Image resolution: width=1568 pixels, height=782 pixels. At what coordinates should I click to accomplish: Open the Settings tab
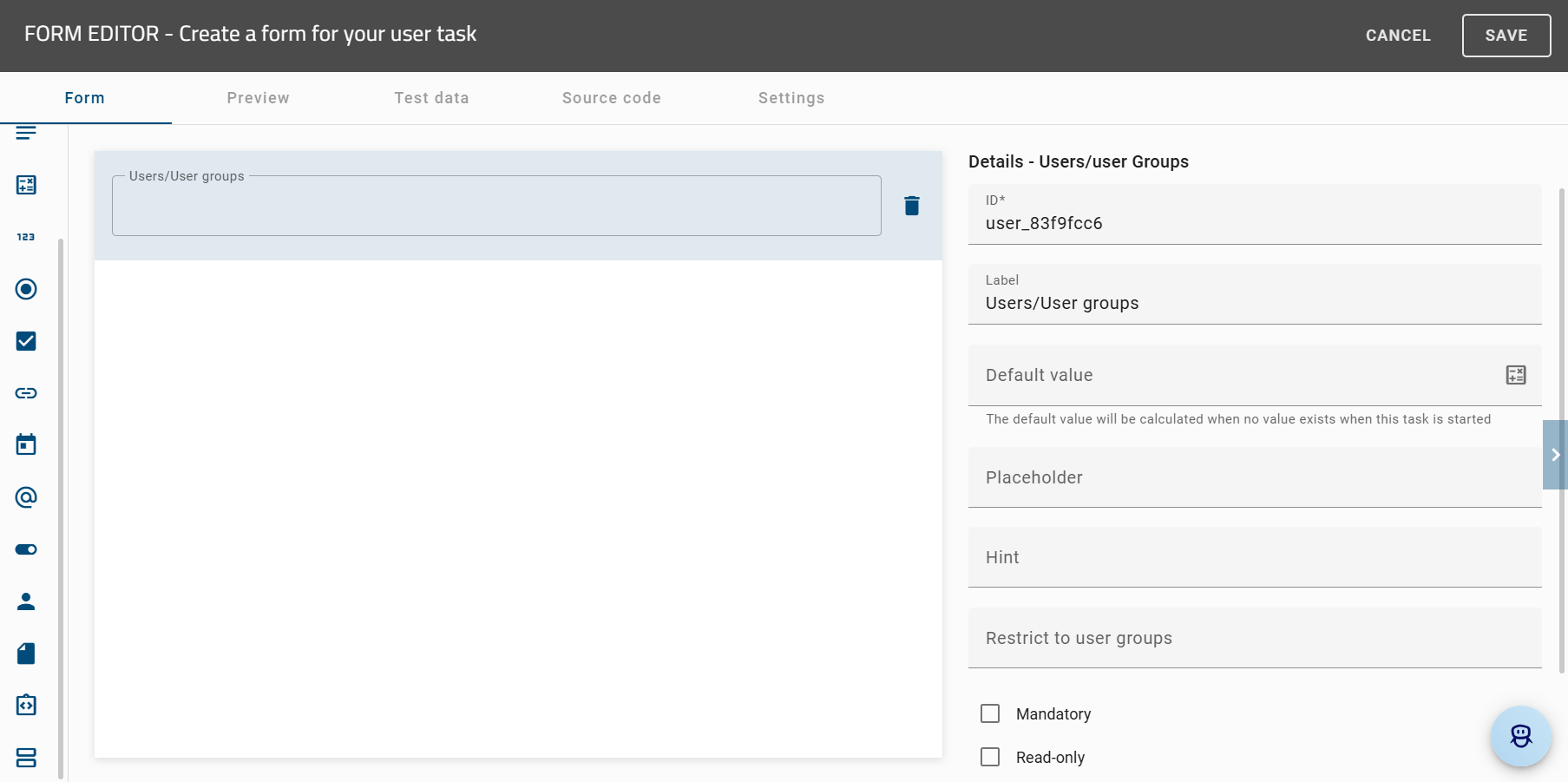click(x=791, y=98)
